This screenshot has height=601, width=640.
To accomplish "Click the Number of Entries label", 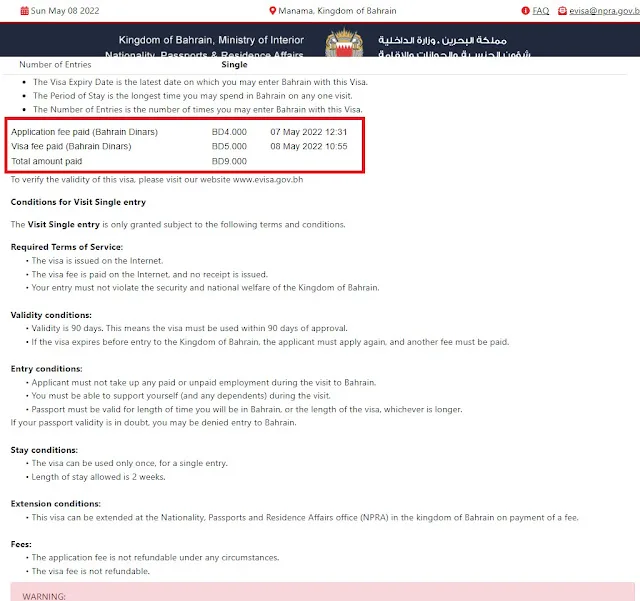I will (55, 65).
